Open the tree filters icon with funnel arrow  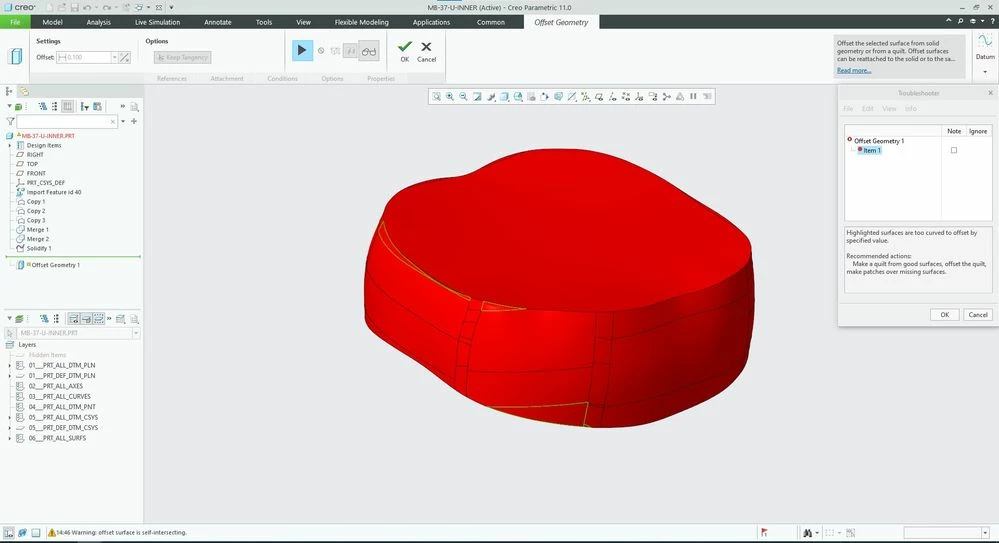pyautogui.click(x=84, y=106)
